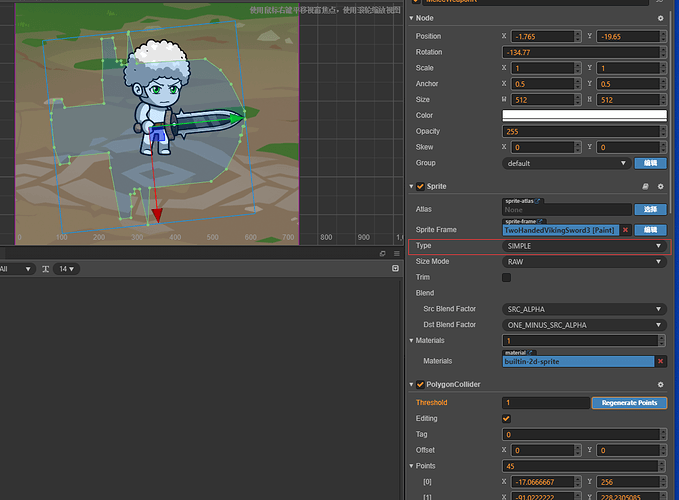
Task: Open the Node section gear settings
Action: 660,18
